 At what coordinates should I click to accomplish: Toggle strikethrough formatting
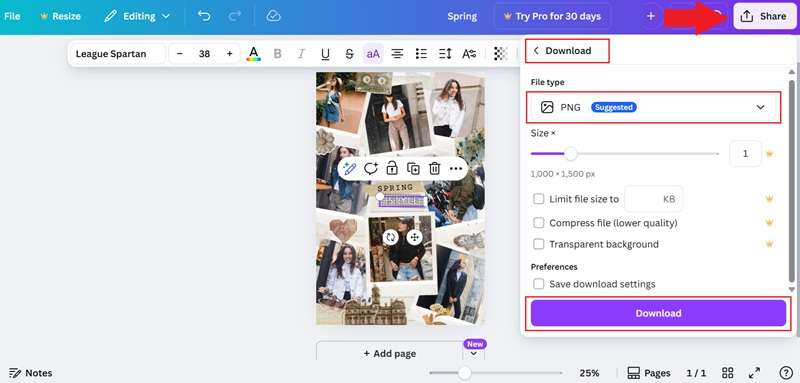point(349,54)
